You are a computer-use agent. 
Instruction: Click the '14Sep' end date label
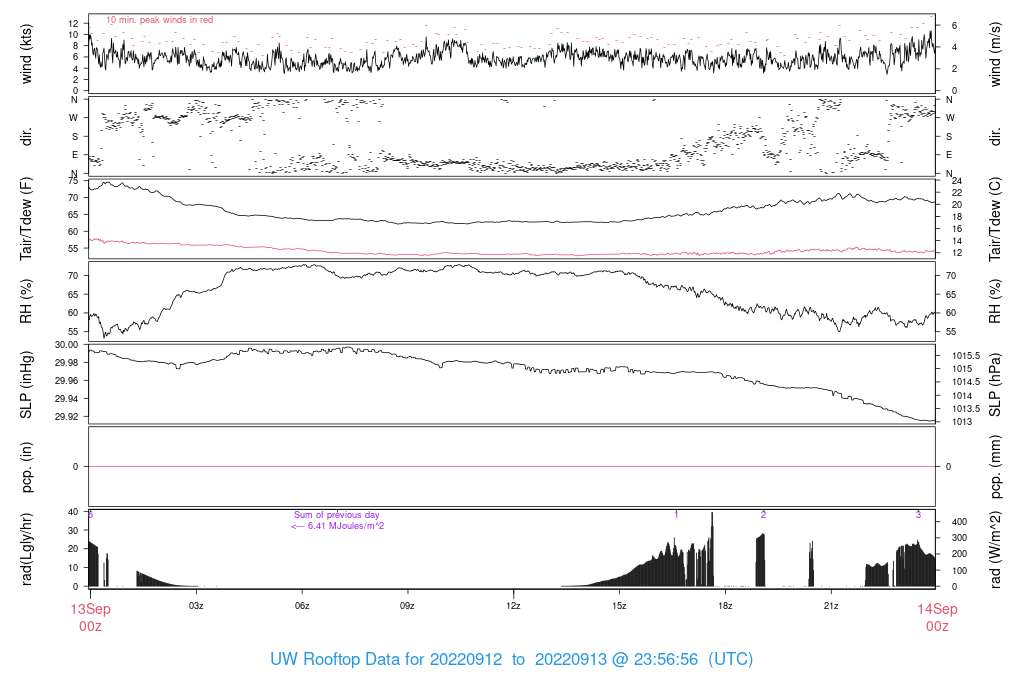click(x=937, y=609)
